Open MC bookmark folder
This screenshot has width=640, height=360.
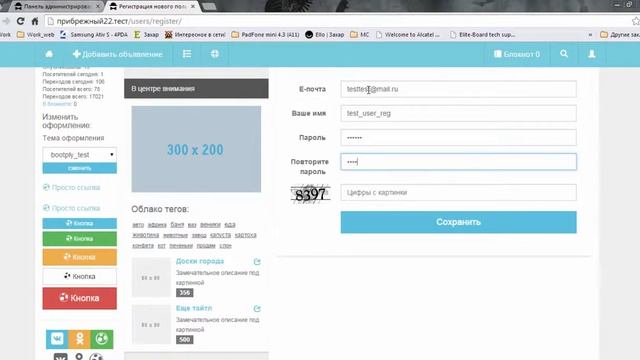pos(360,35)
